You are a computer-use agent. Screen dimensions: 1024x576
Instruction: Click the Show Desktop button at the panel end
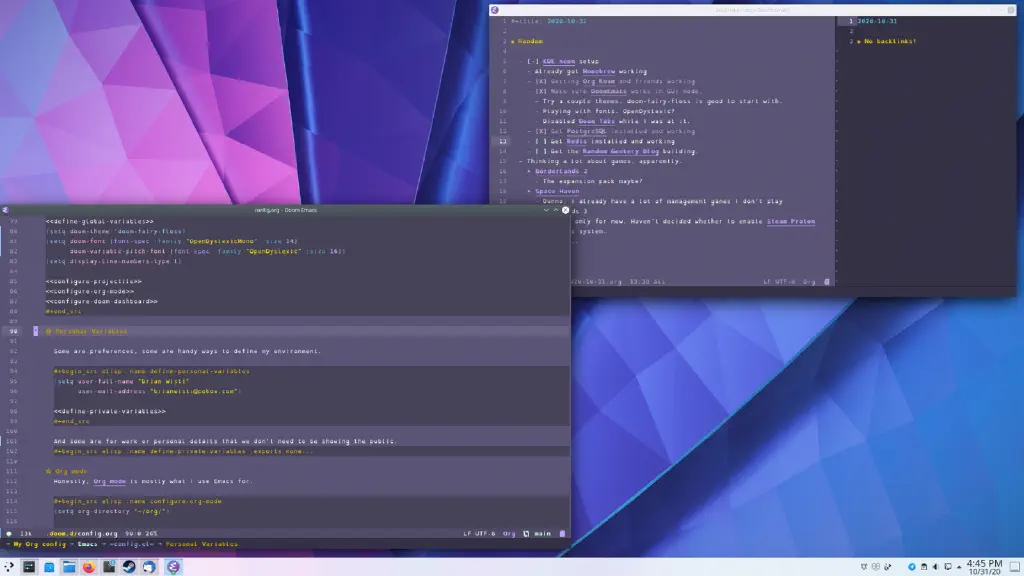pos(1015,567)
